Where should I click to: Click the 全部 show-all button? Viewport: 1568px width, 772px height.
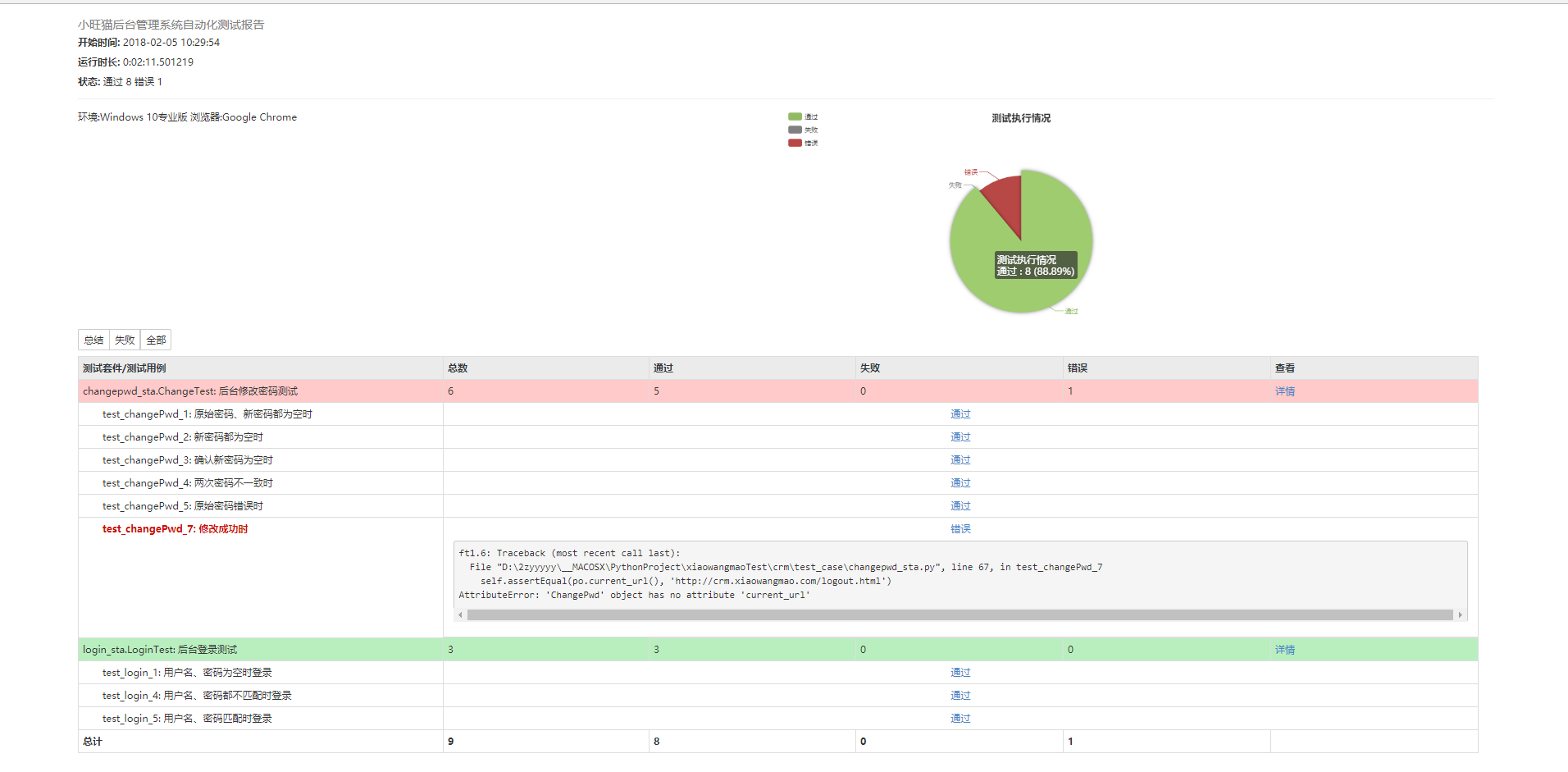[156, 340]
